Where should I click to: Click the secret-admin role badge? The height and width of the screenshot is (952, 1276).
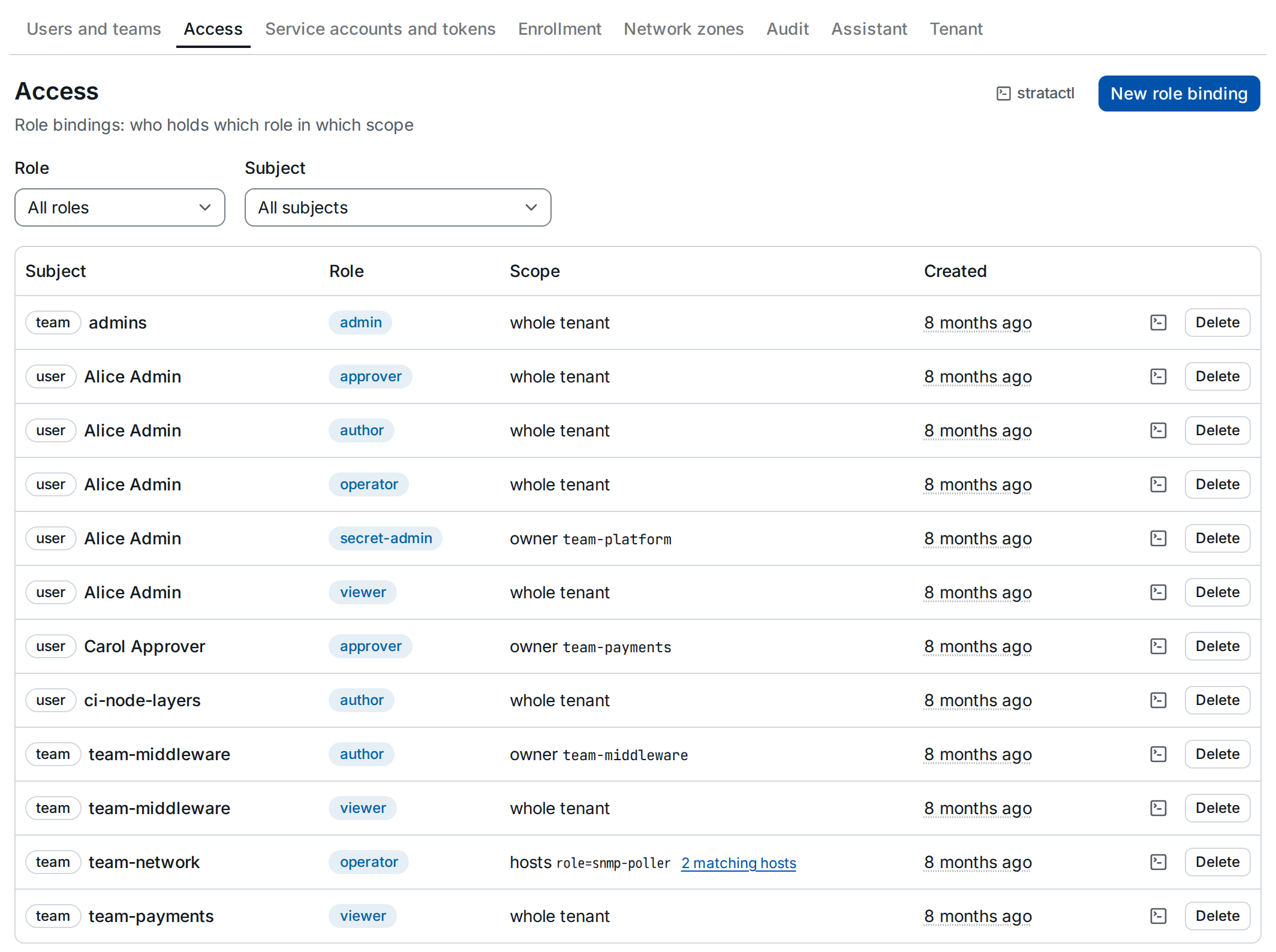coord(386,538)
